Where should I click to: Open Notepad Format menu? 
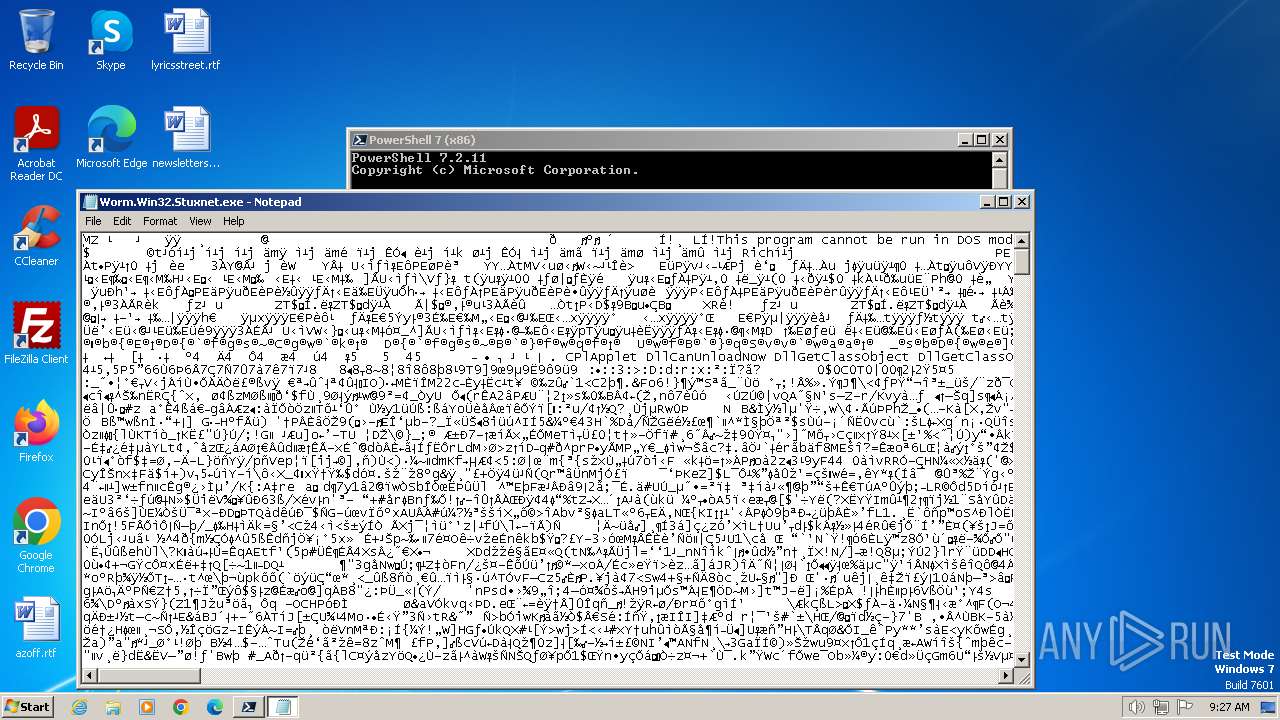pos(160,221)
